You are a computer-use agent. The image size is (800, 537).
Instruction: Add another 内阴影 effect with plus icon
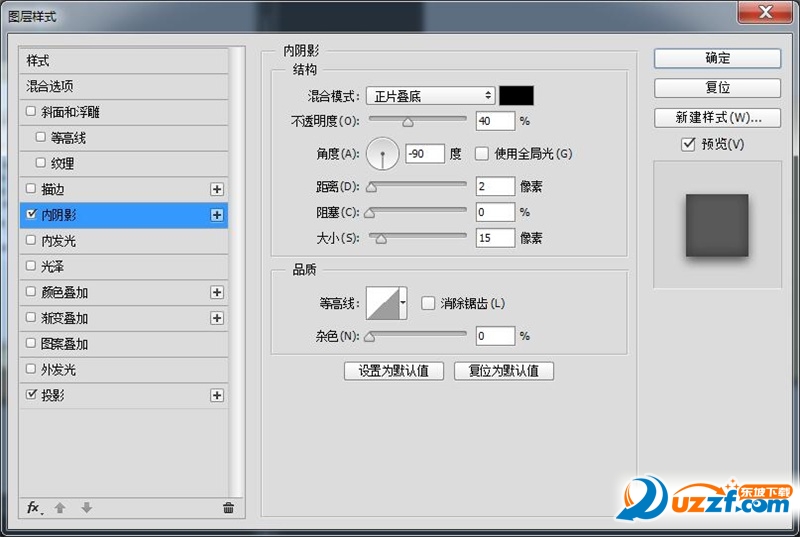pos(217,215)
